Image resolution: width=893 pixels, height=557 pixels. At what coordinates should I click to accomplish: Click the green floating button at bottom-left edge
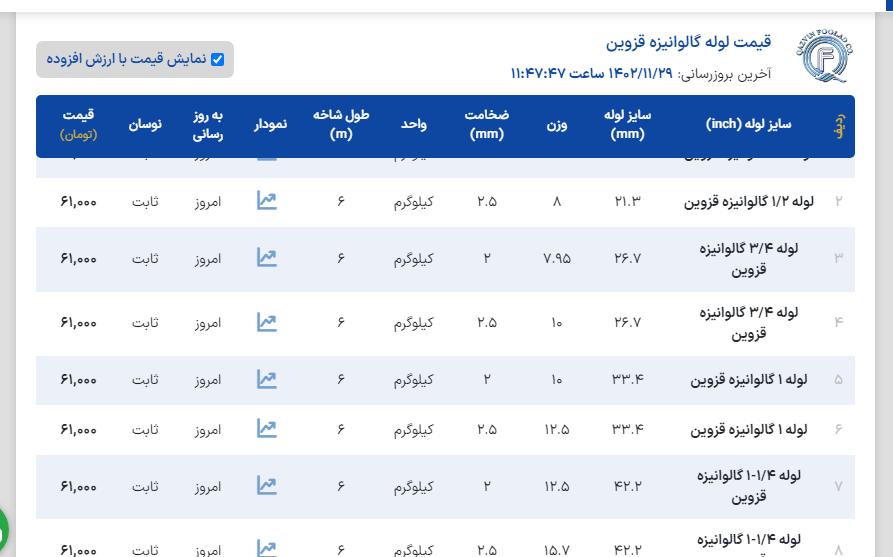(3, 527)
